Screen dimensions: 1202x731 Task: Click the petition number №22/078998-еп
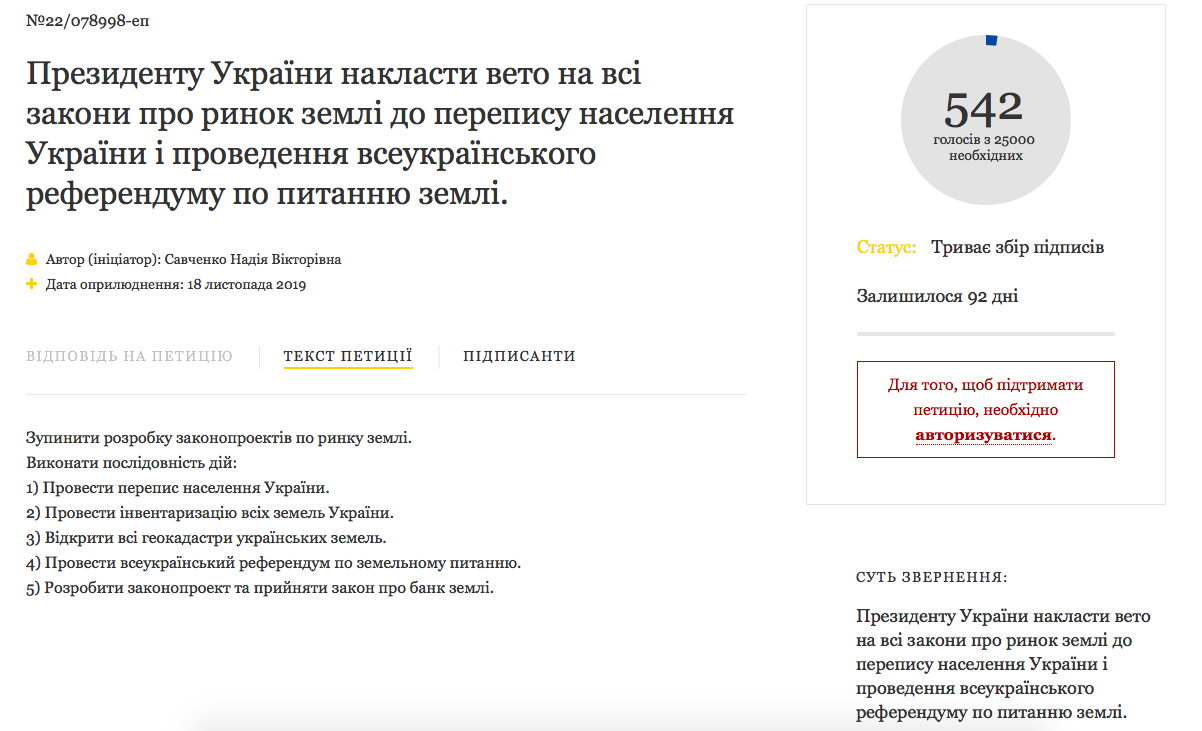point(88,21)
